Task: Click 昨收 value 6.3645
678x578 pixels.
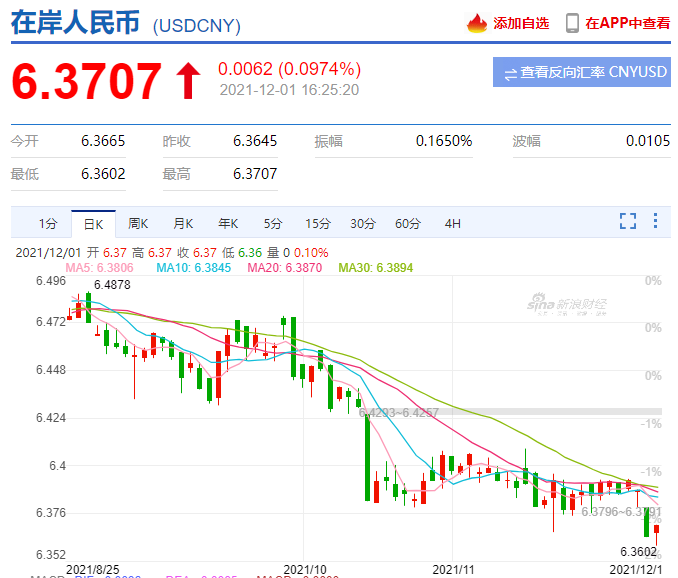Action: pos(255,141)
